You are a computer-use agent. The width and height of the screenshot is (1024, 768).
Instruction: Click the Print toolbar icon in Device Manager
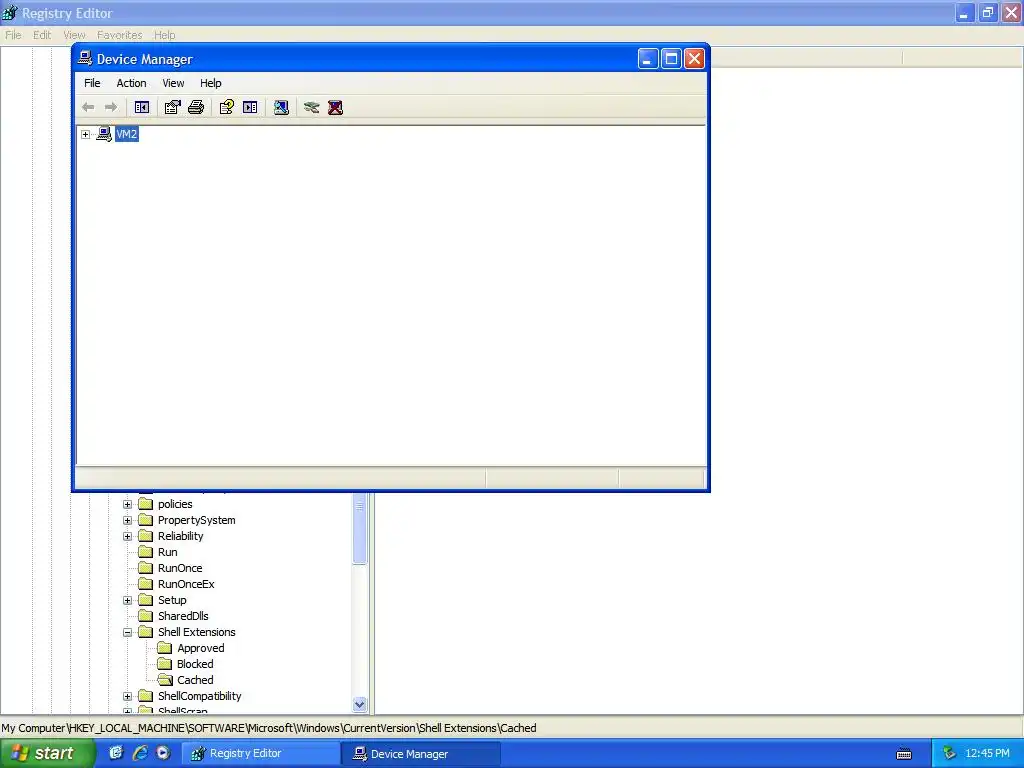[196, 107]
